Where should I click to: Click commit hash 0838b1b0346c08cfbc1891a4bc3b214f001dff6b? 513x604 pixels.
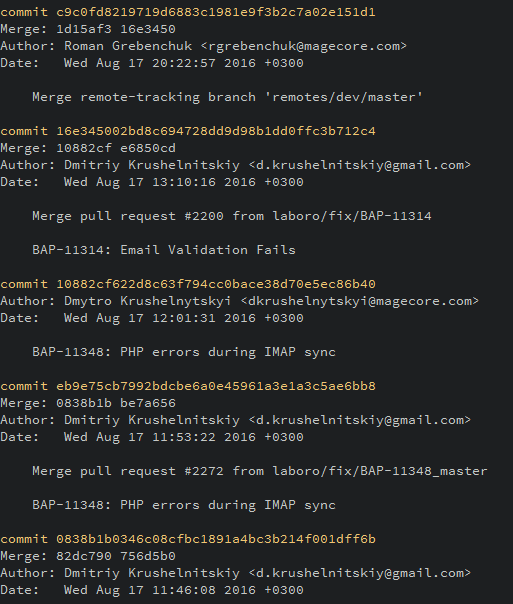coord(216,539)
